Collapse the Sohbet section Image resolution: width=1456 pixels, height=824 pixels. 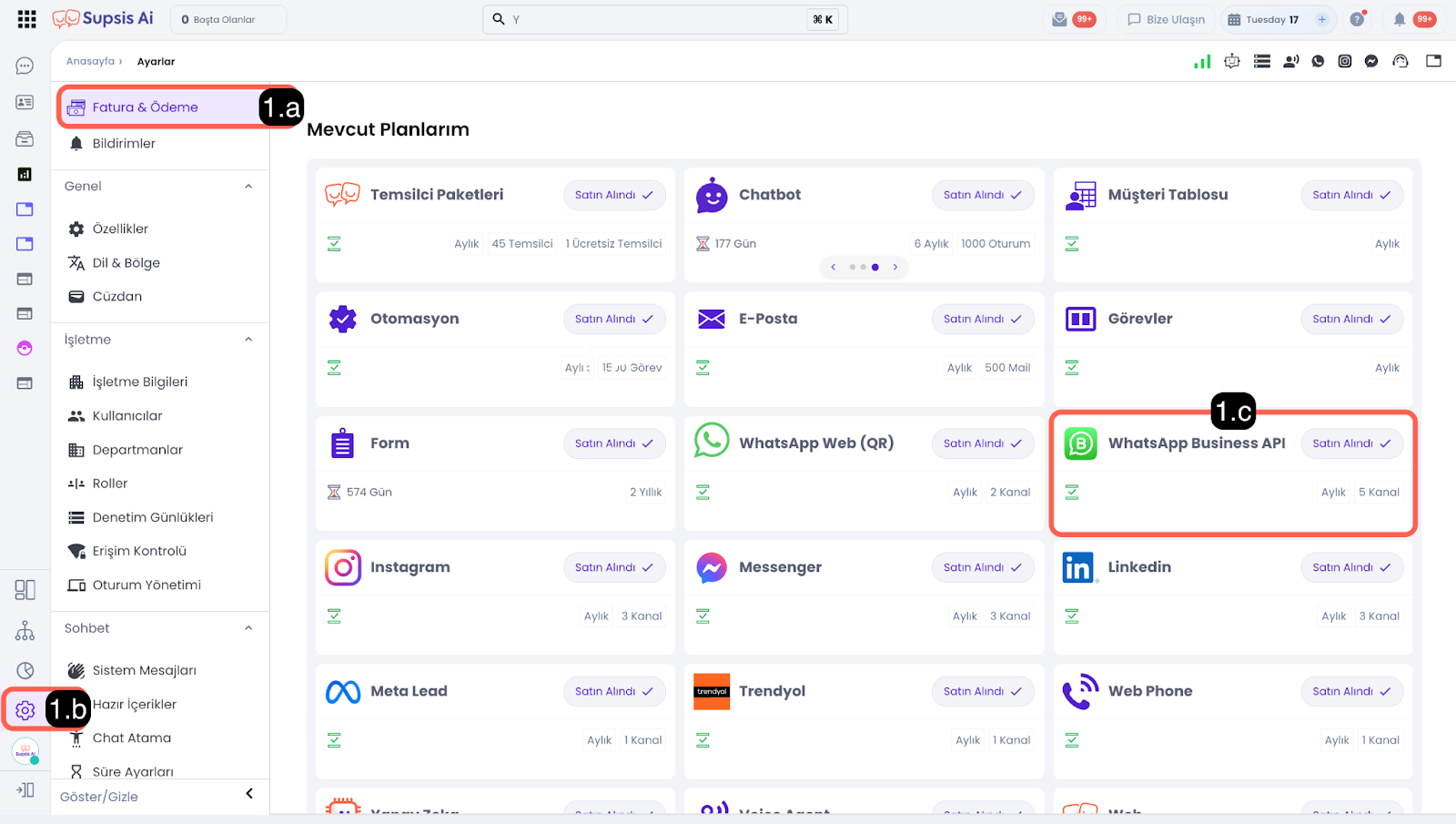(x=248, y=628)
